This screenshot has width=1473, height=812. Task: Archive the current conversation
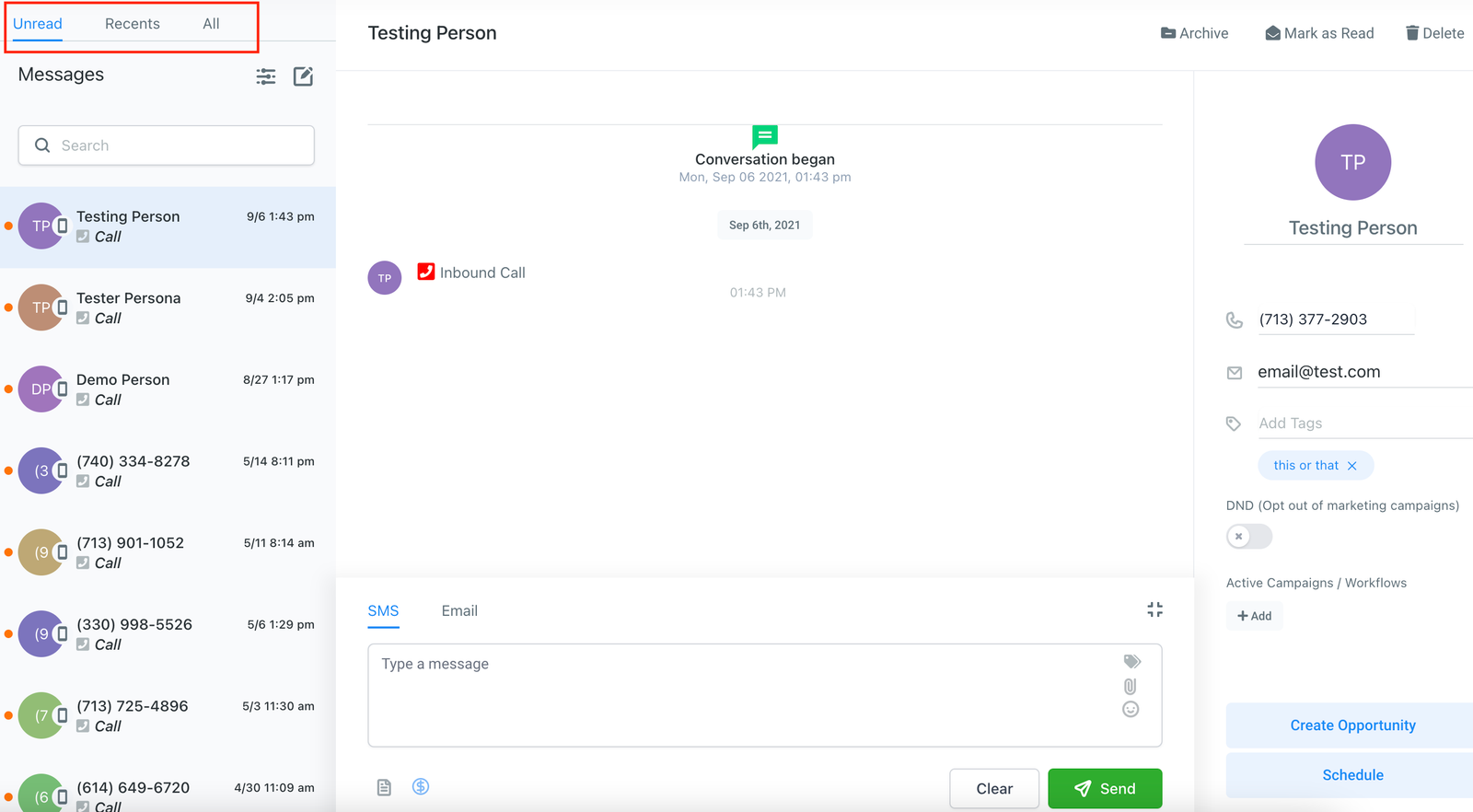pyautogui.click(x=1194, y=33)
